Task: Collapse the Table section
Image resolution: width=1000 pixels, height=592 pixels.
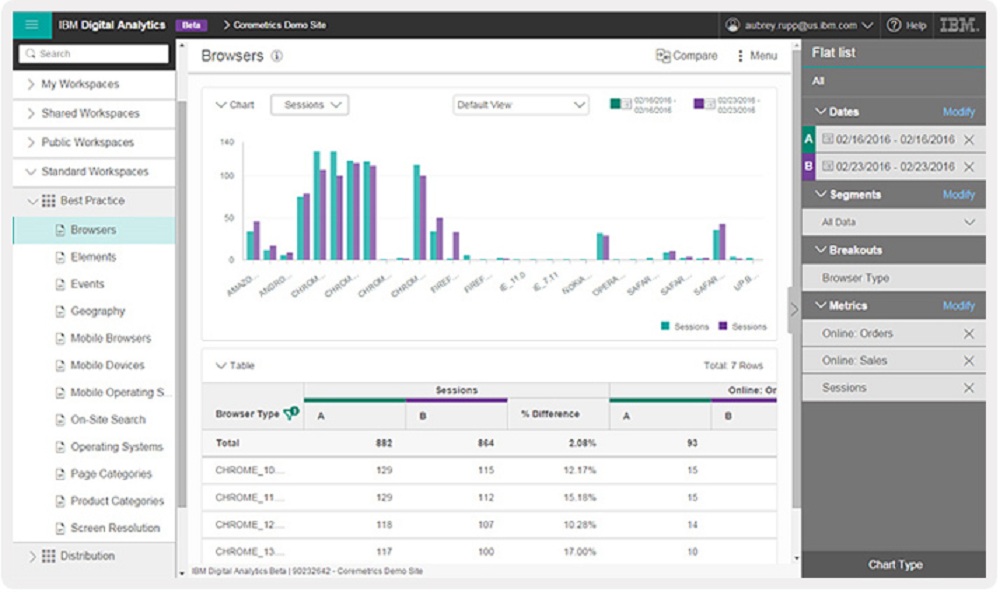Action: point(221,366)
